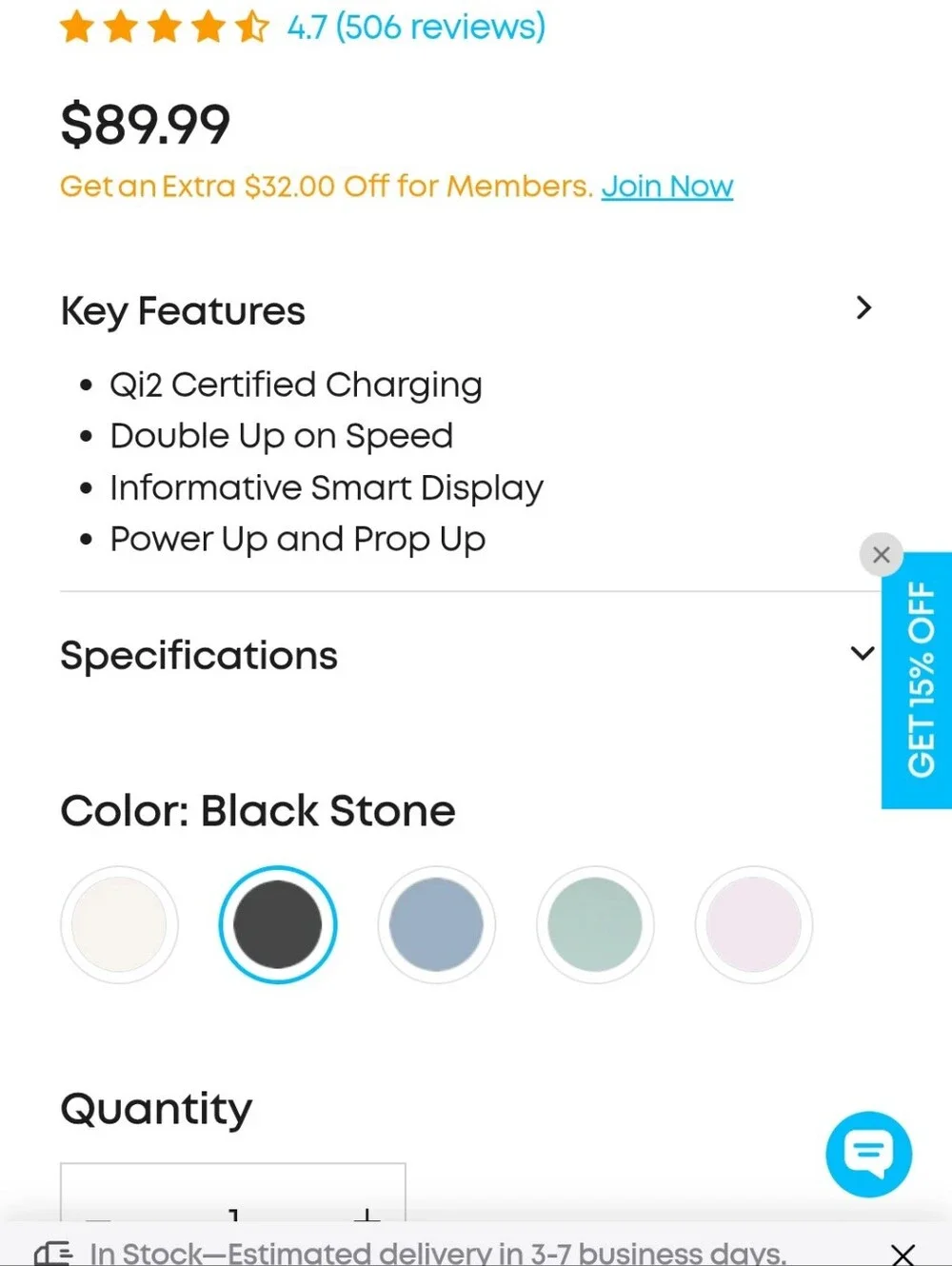Decrease quantity with minus button
This screenshot has width=952, height=1266.
click(98, 1217)
